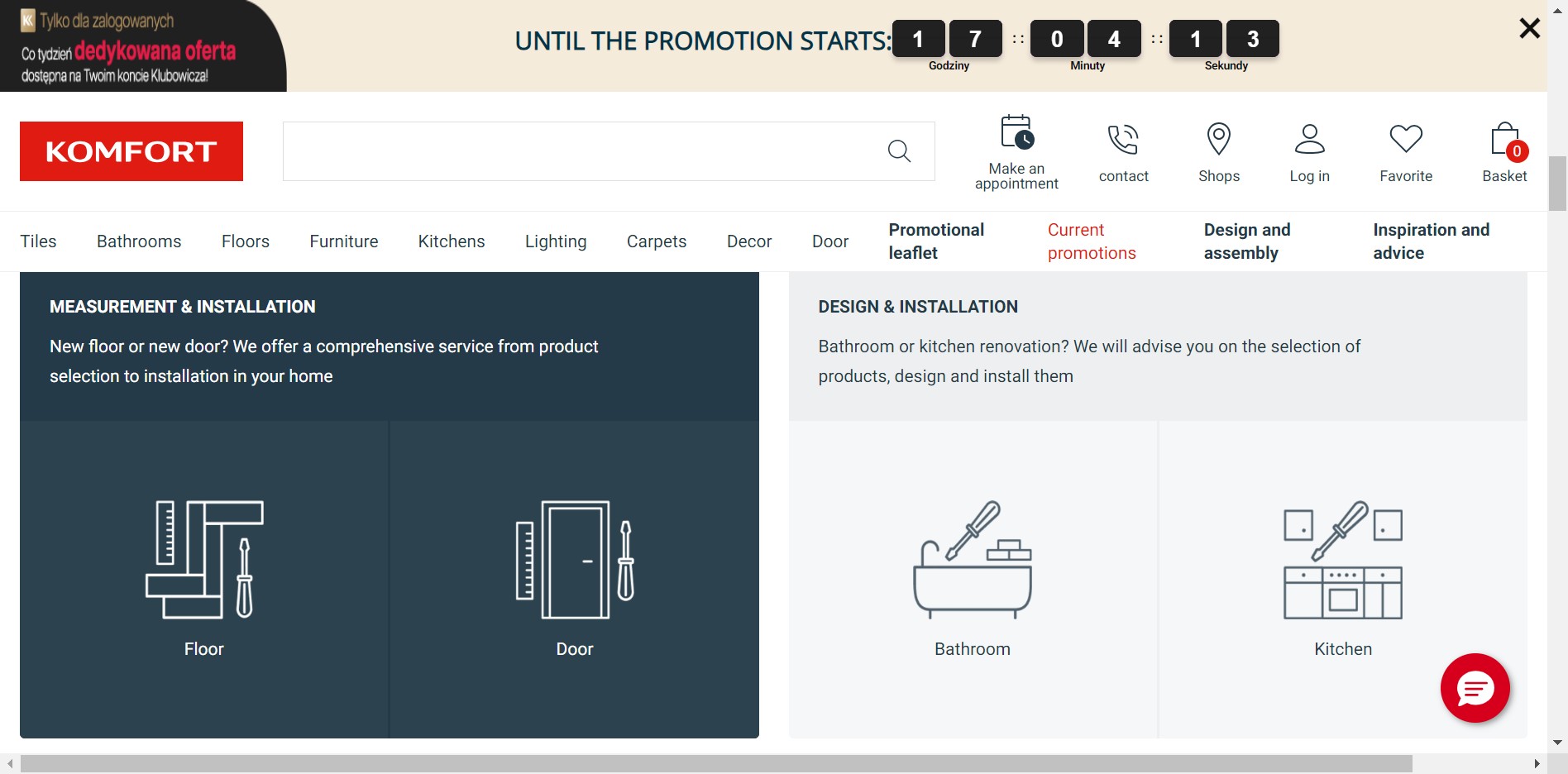Open the Tiles category menu
Screen dimensions: 1568x774
[x=38, y=241]
